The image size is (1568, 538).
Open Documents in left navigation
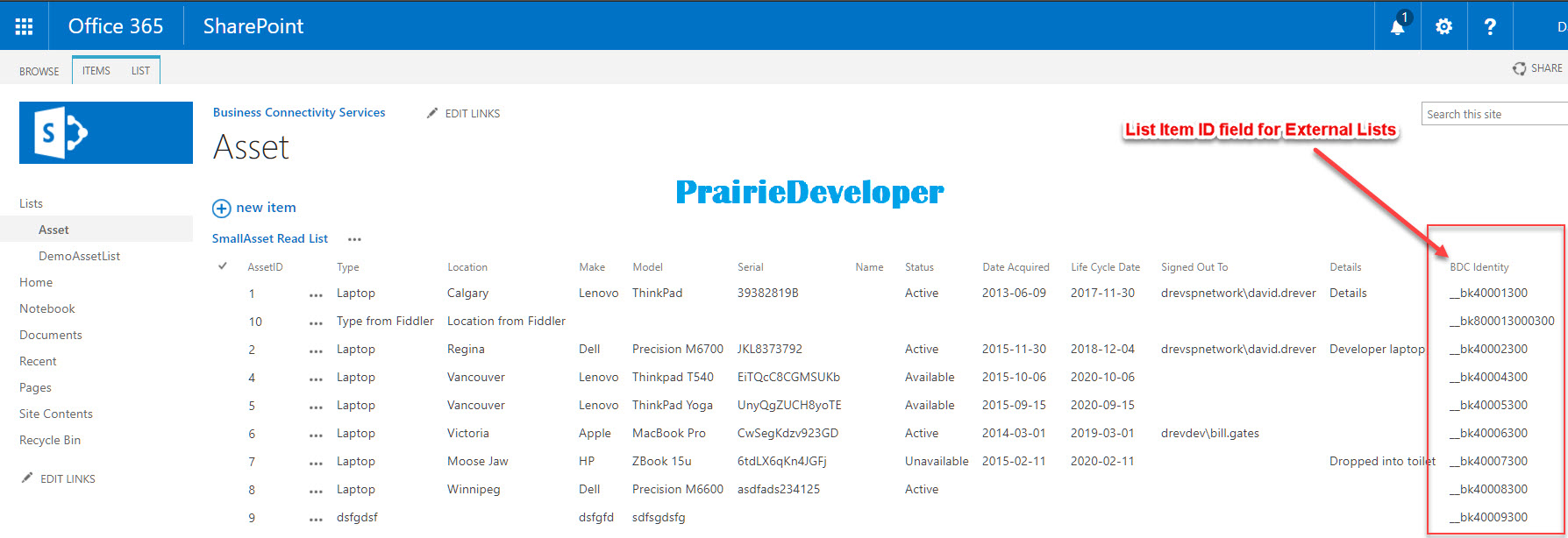point(51,335)
